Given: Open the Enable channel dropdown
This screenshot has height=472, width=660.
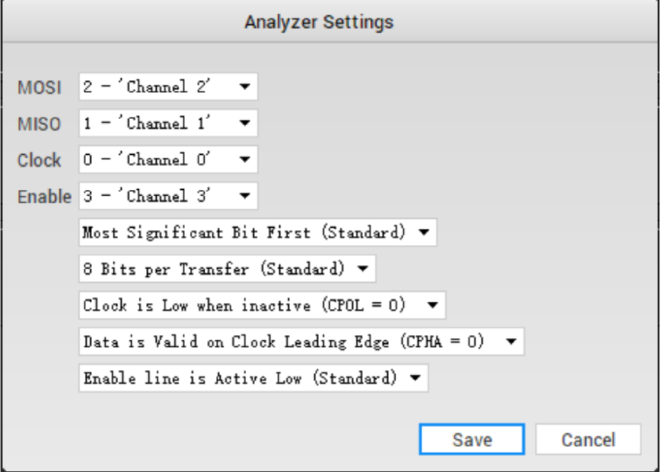Looking at the screenshot, I should [167, 196].
